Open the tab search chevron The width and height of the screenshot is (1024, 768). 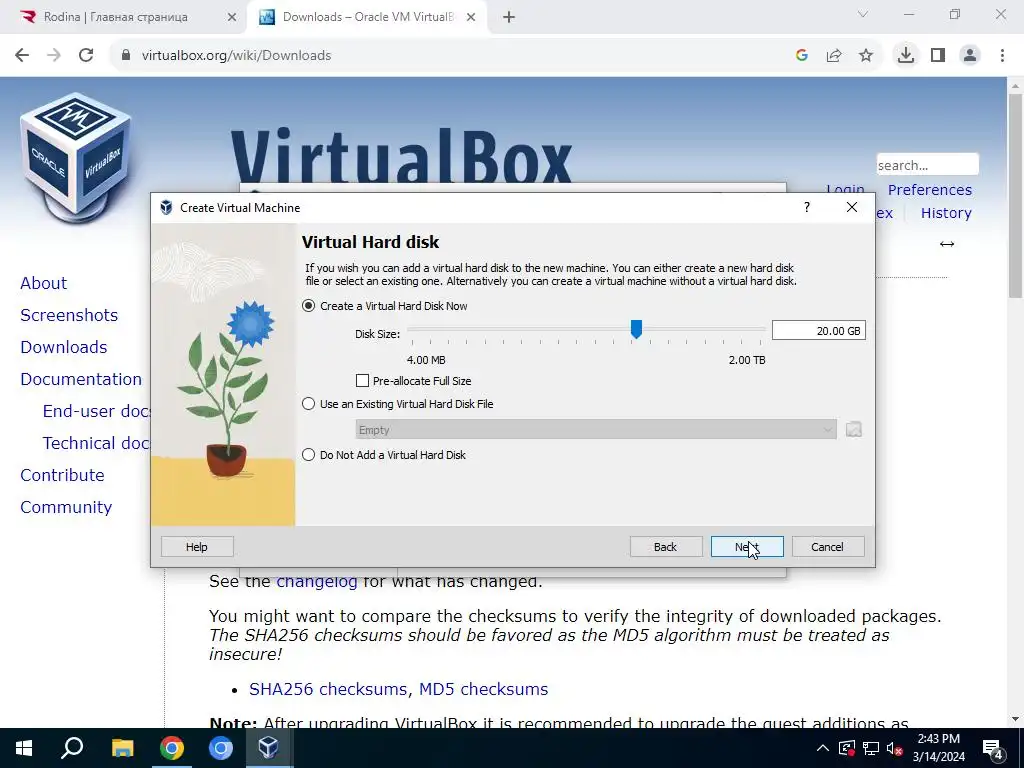coord(863,14)
